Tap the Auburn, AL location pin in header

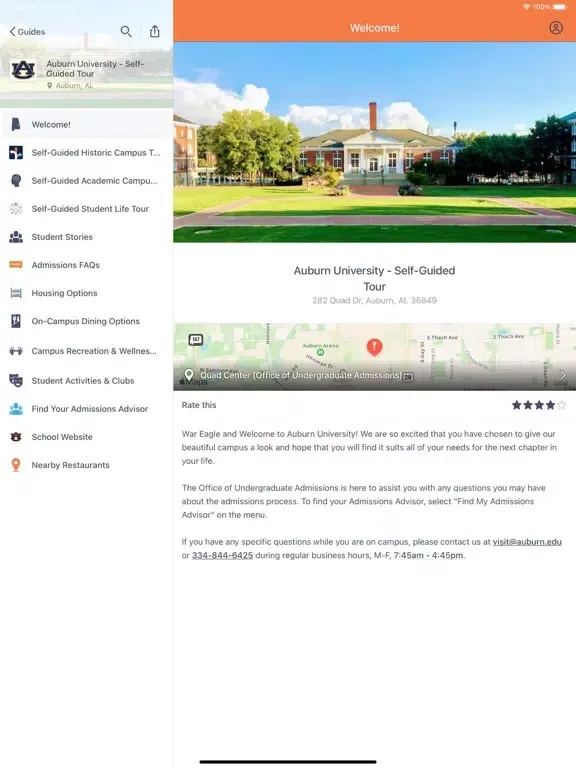click(x=49, y=86)
